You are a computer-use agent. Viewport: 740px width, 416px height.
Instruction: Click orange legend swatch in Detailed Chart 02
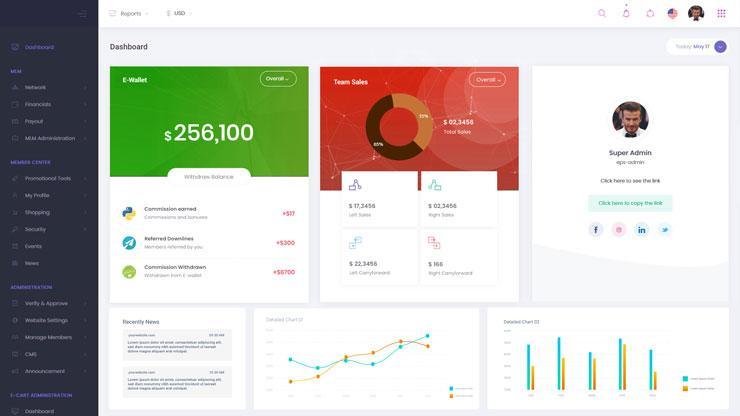(x=685, y=389)
